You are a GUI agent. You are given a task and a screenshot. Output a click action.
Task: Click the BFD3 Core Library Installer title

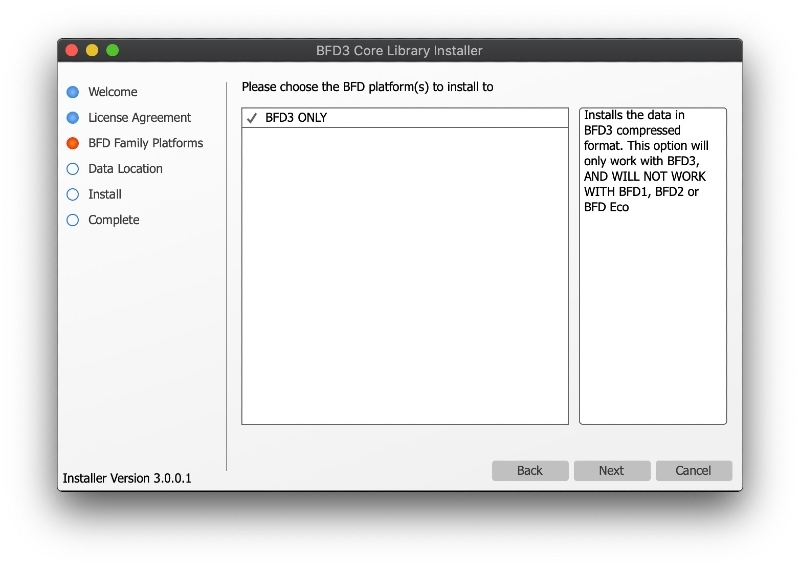[x=399, y=51]
